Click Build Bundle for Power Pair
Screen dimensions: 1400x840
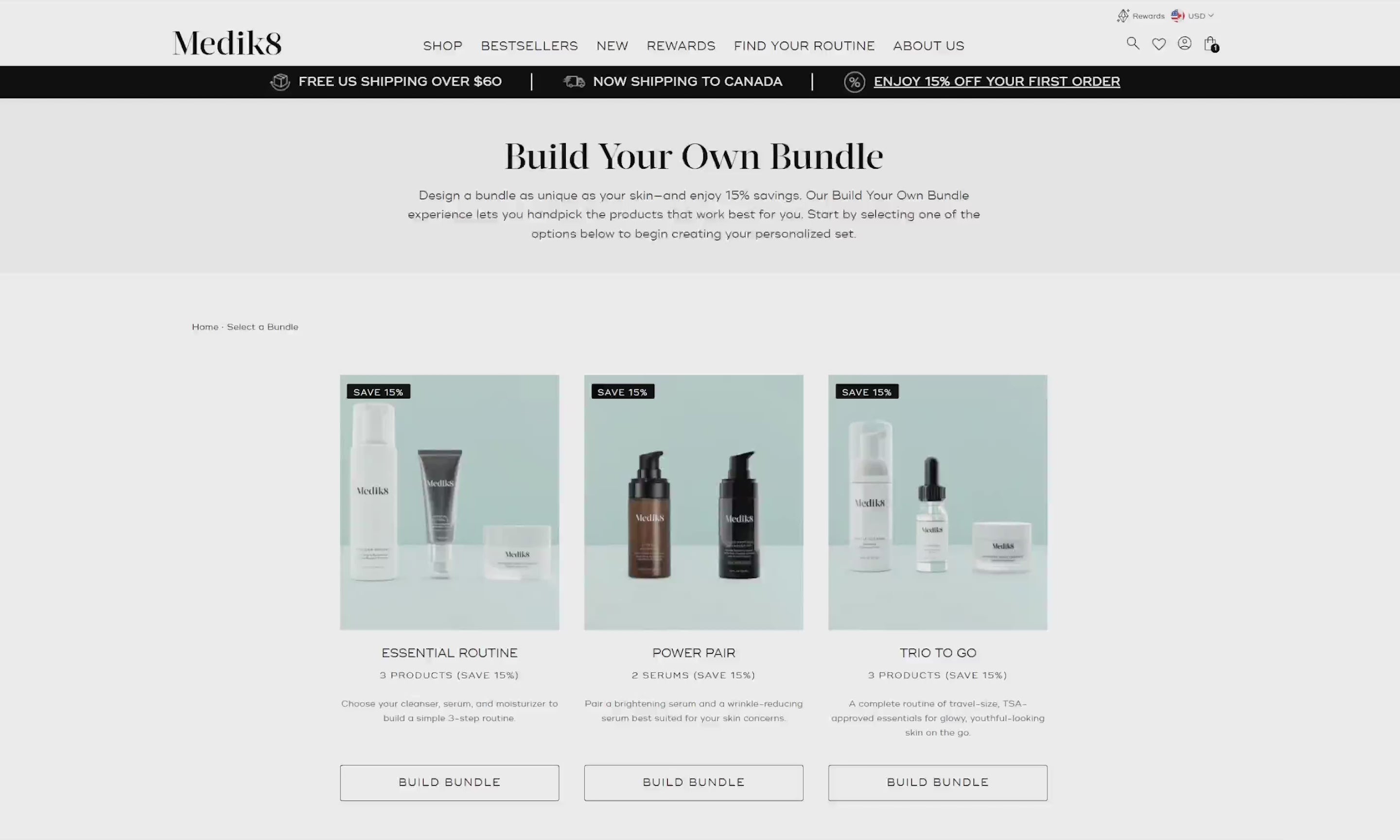pos(694,783)
